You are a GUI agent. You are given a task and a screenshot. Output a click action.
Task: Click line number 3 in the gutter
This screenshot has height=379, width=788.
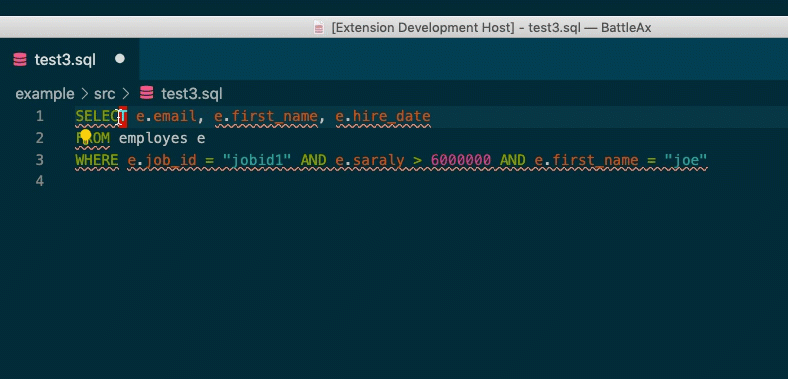[40, 160]
